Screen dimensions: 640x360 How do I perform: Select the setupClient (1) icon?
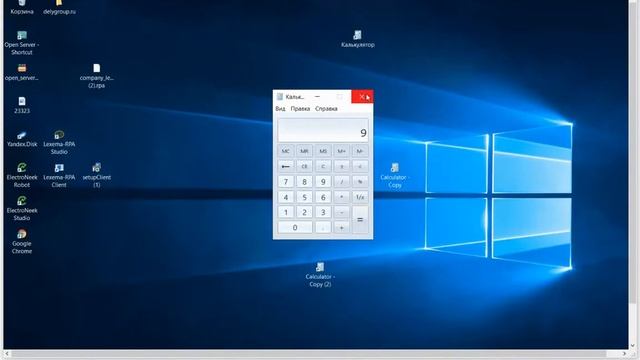click(x=97, y=176)
